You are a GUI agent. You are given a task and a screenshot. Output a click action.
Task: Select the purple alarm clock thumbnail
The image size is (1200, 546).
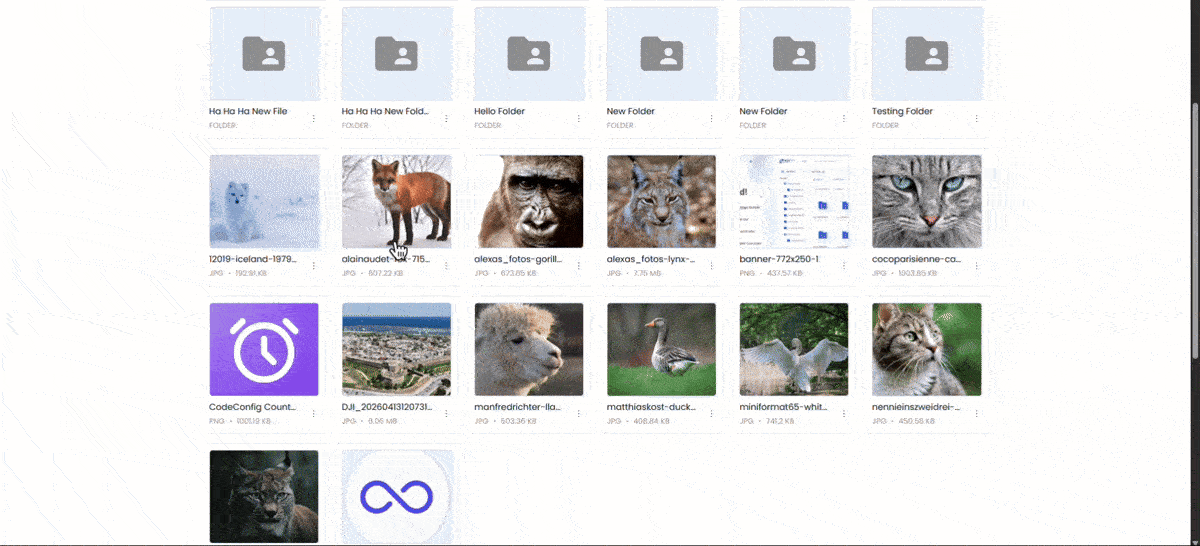click(264, 349)
